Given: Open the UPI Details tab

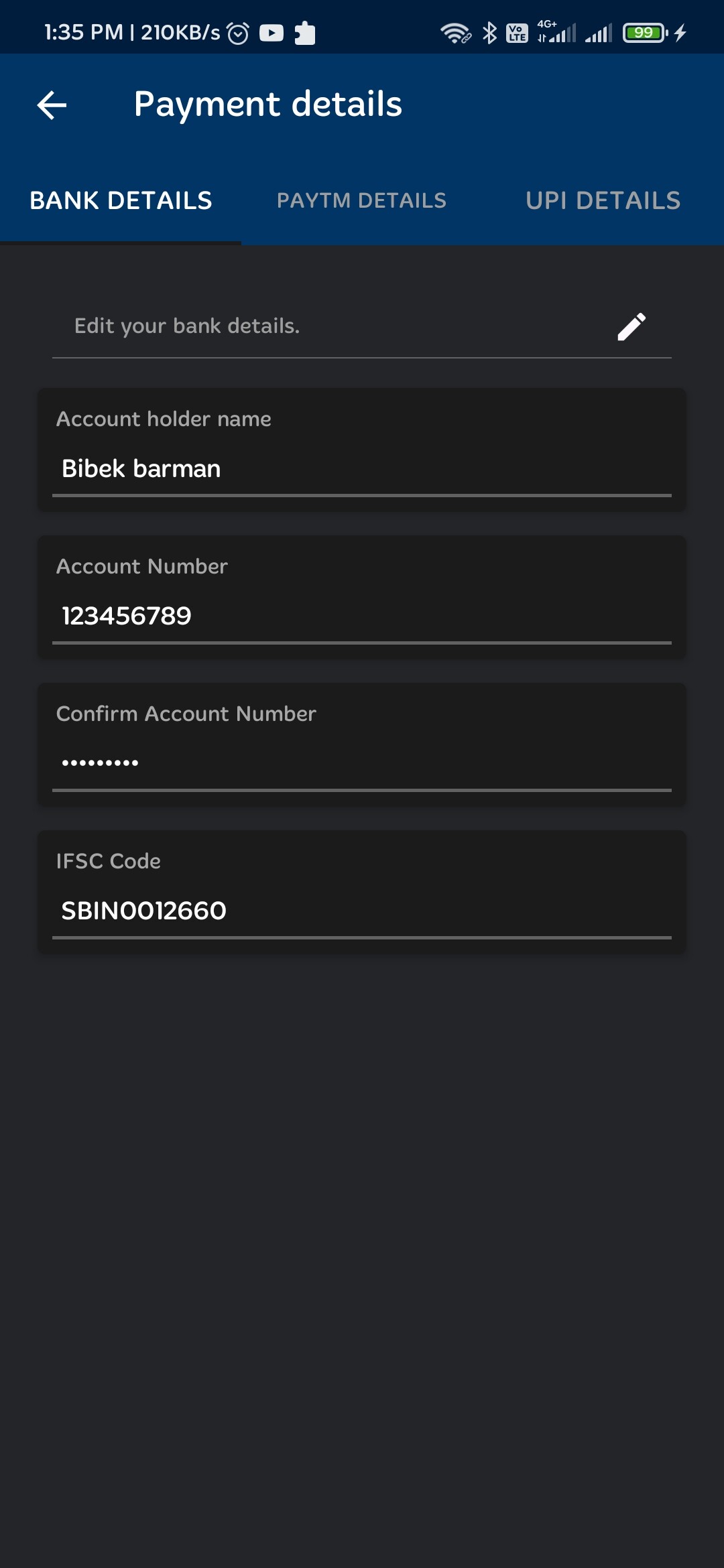Looking at the screenshot, I should click(603, 200).
